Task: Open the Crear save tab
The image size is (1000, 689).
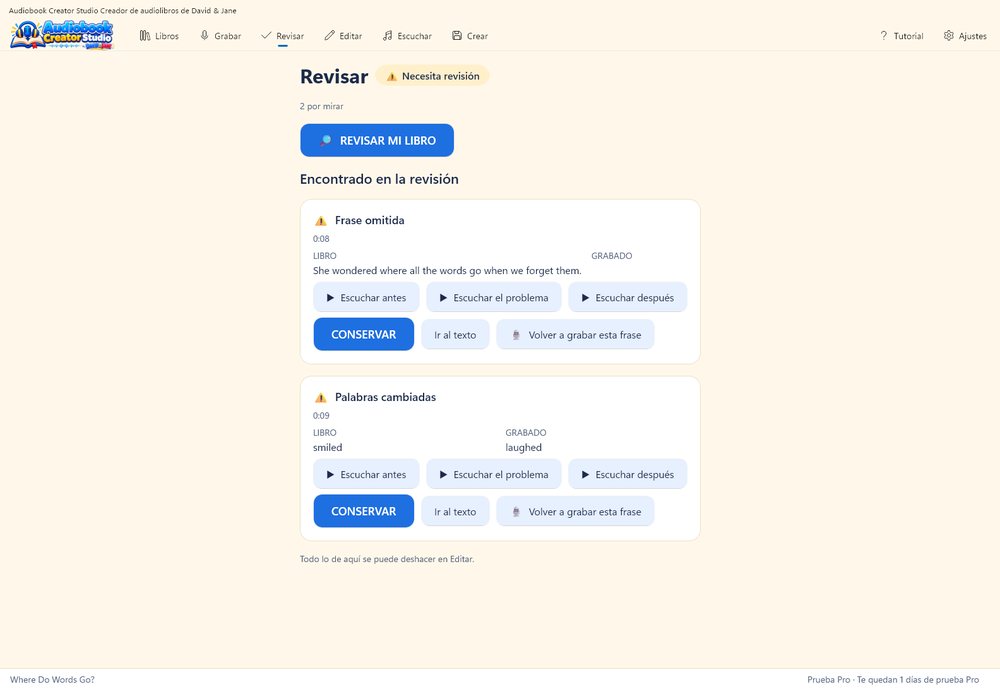Action: pos(470,36)
